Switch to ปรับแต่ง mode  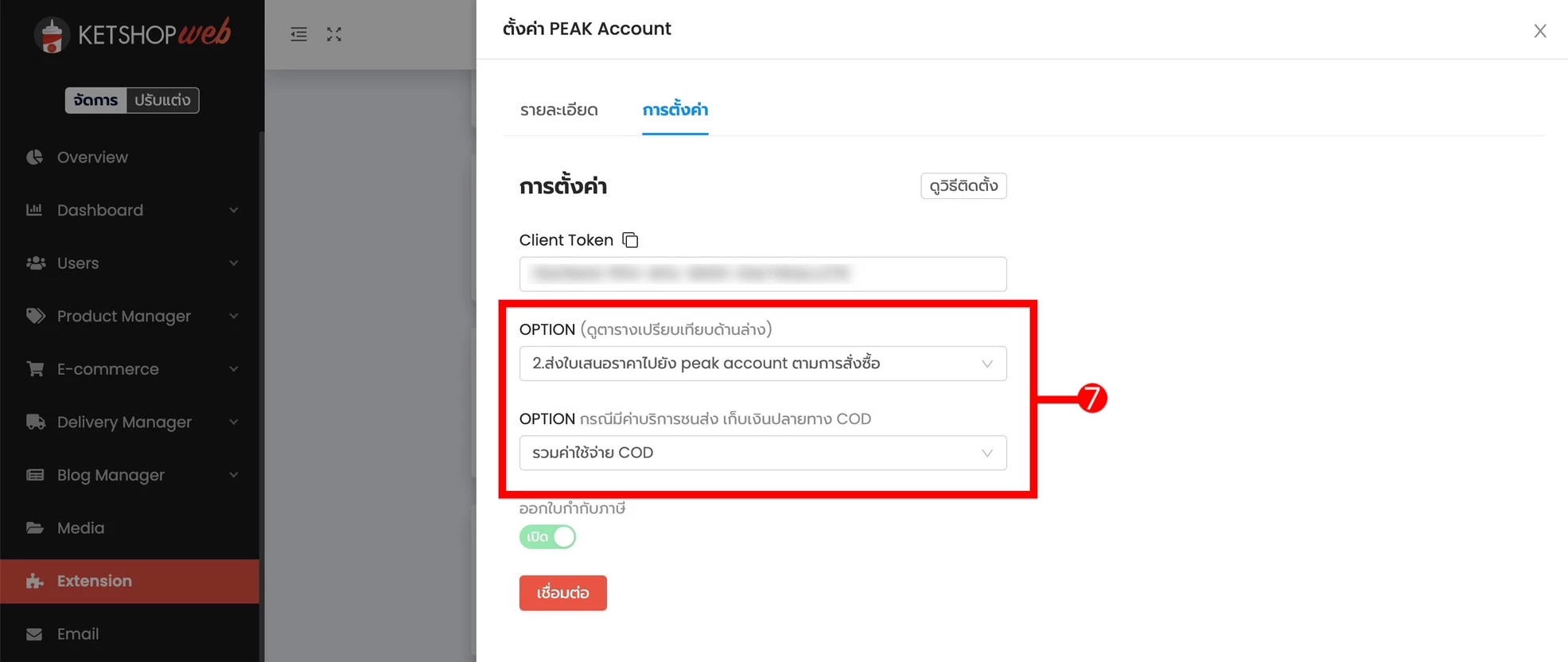(162, 100)
